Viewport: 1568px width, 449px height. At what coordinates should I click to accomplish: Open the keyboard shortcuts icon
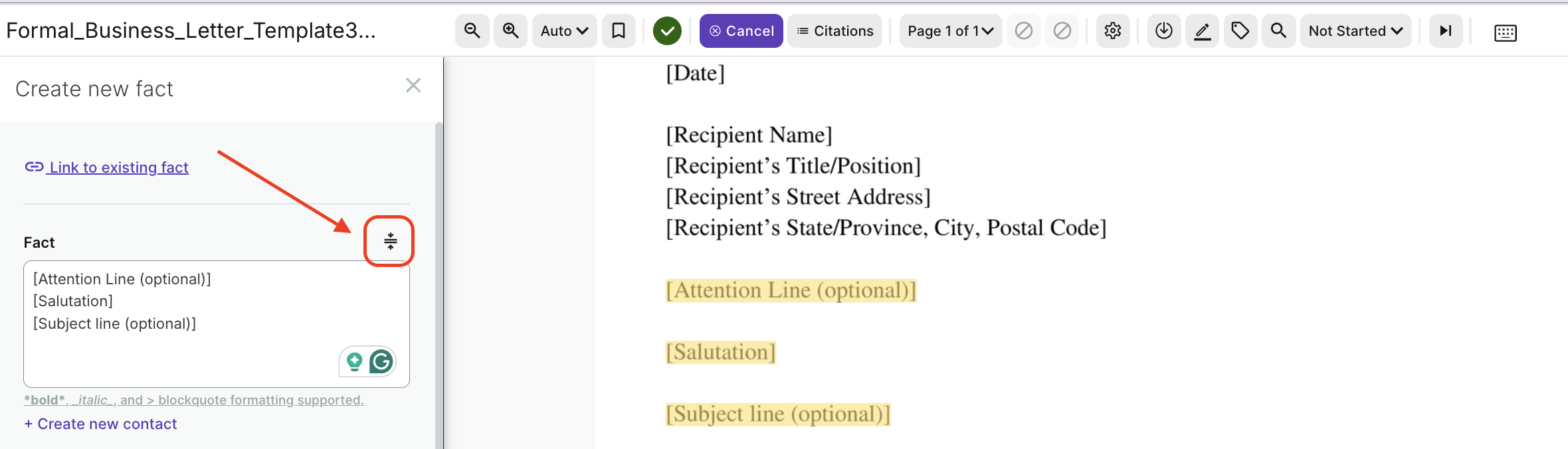click(x=1506, y=33)
